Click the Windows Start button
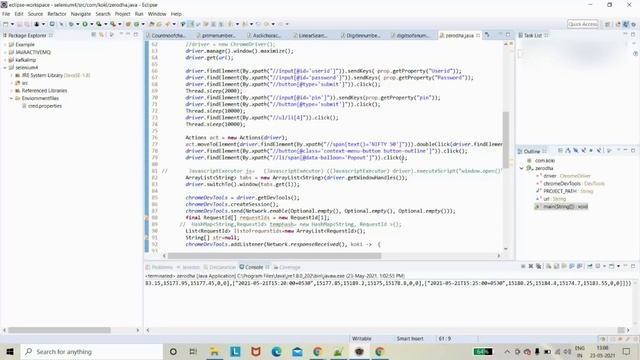The width and height of the screenshot is (640, 360). pyautogui.click(x=10, y=351)
